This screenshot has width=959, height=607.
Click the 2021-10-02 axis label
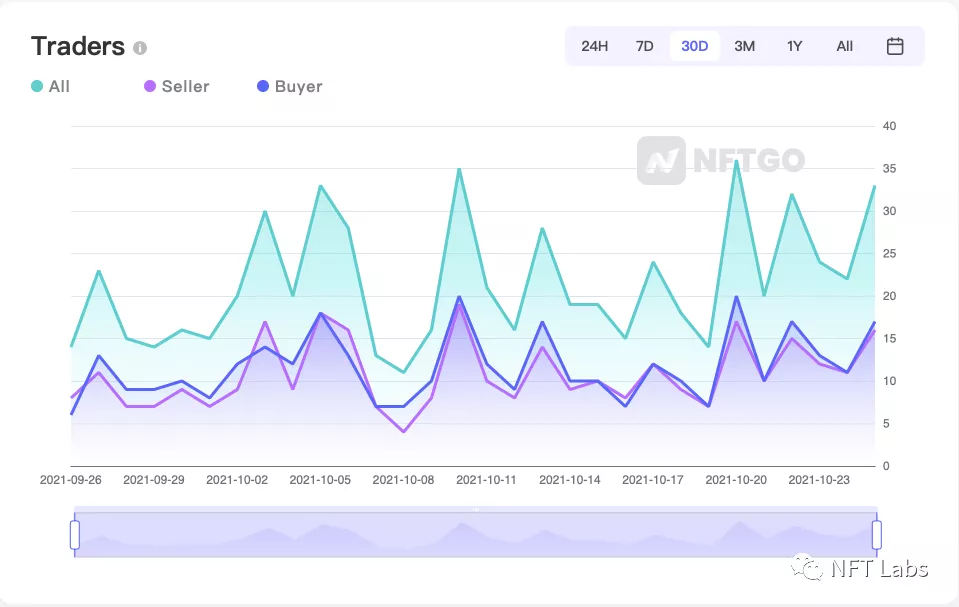(x=237, y=480)
